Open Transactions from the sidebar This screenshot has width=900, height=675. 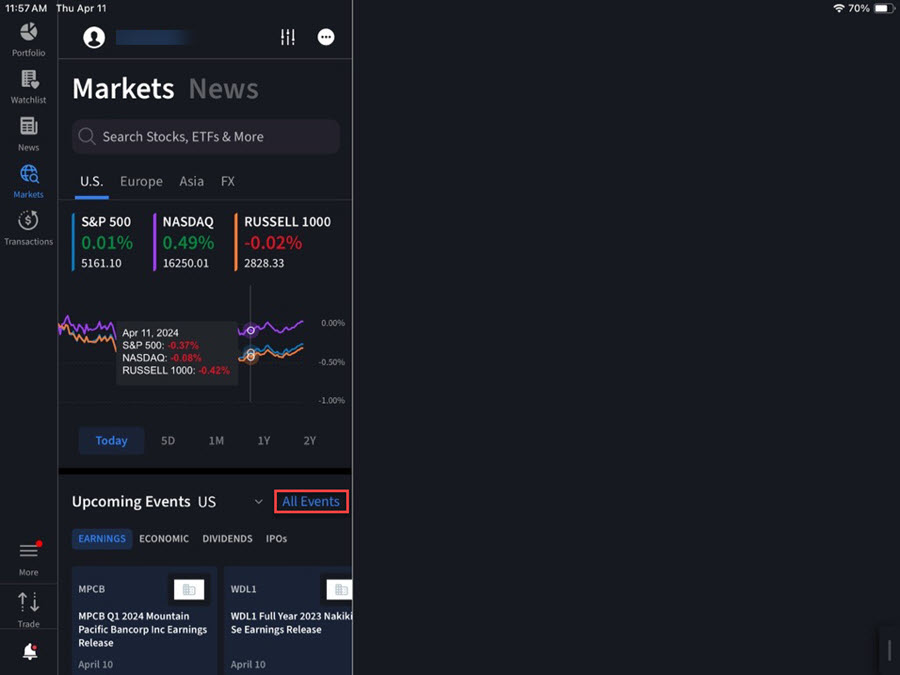coord(28,222)
